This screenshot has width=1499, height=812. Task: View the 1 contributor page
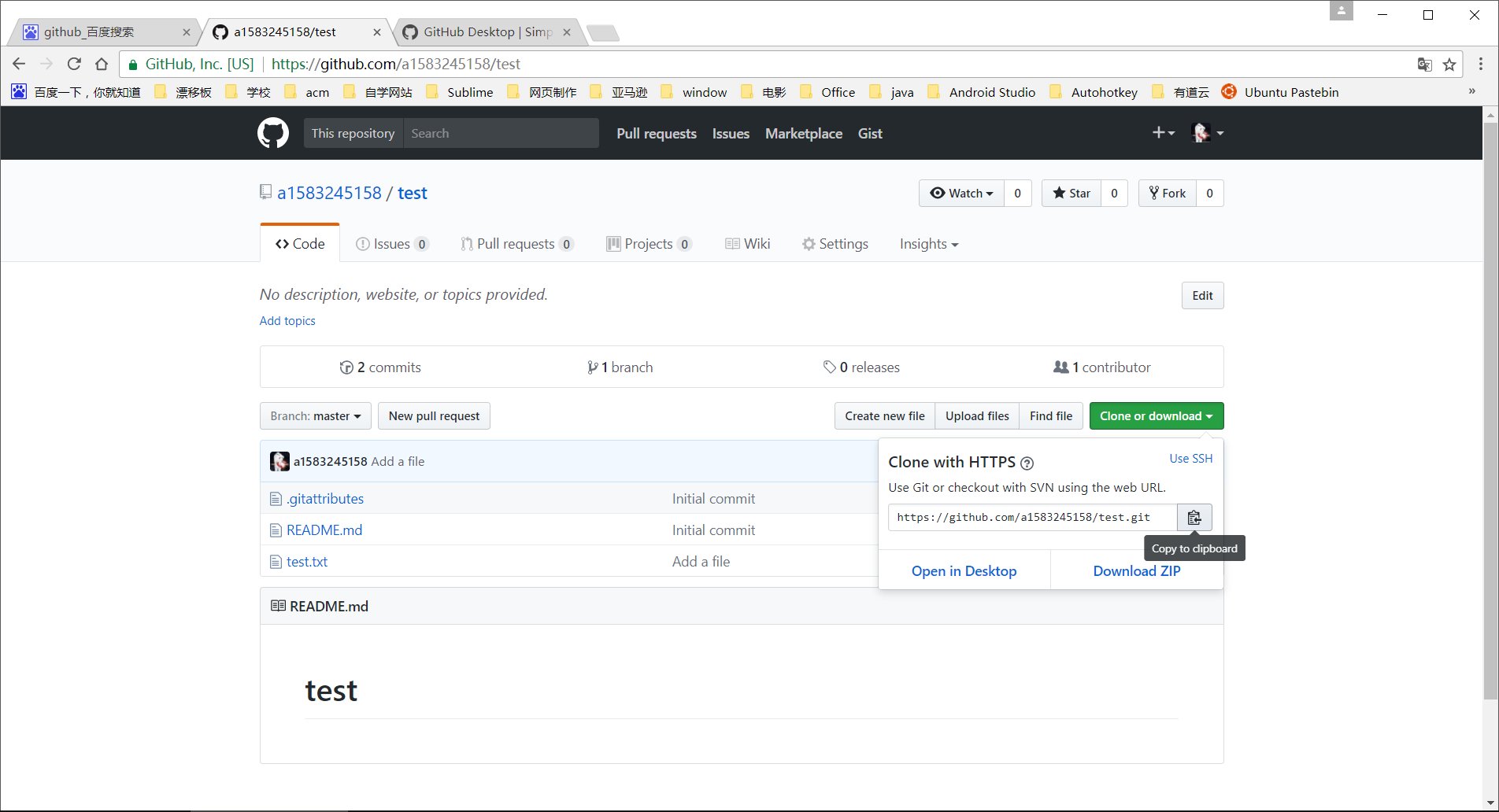click(1102, 367)
